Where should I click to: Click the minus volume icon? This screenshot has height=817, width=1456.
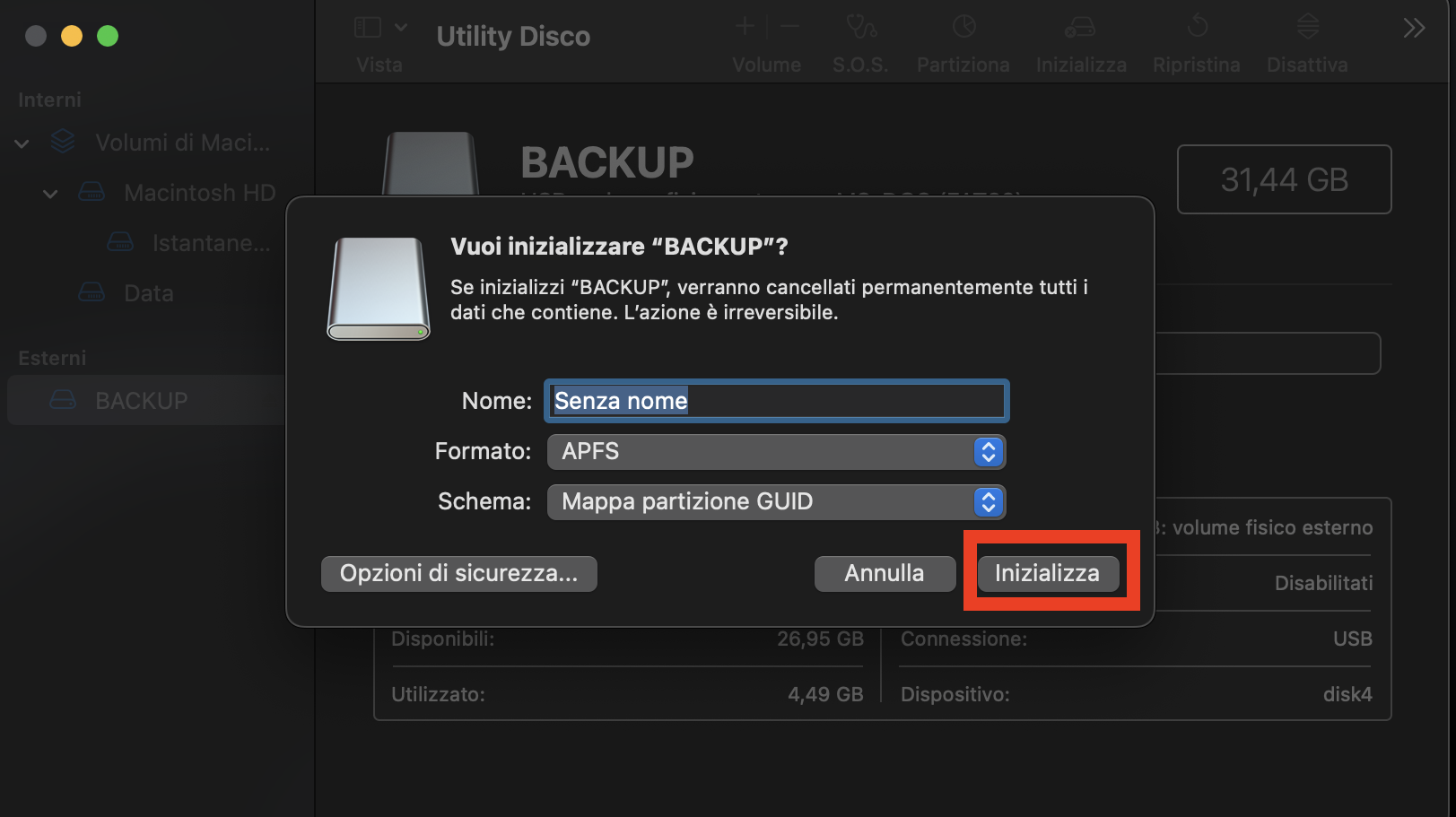(789, 26)
